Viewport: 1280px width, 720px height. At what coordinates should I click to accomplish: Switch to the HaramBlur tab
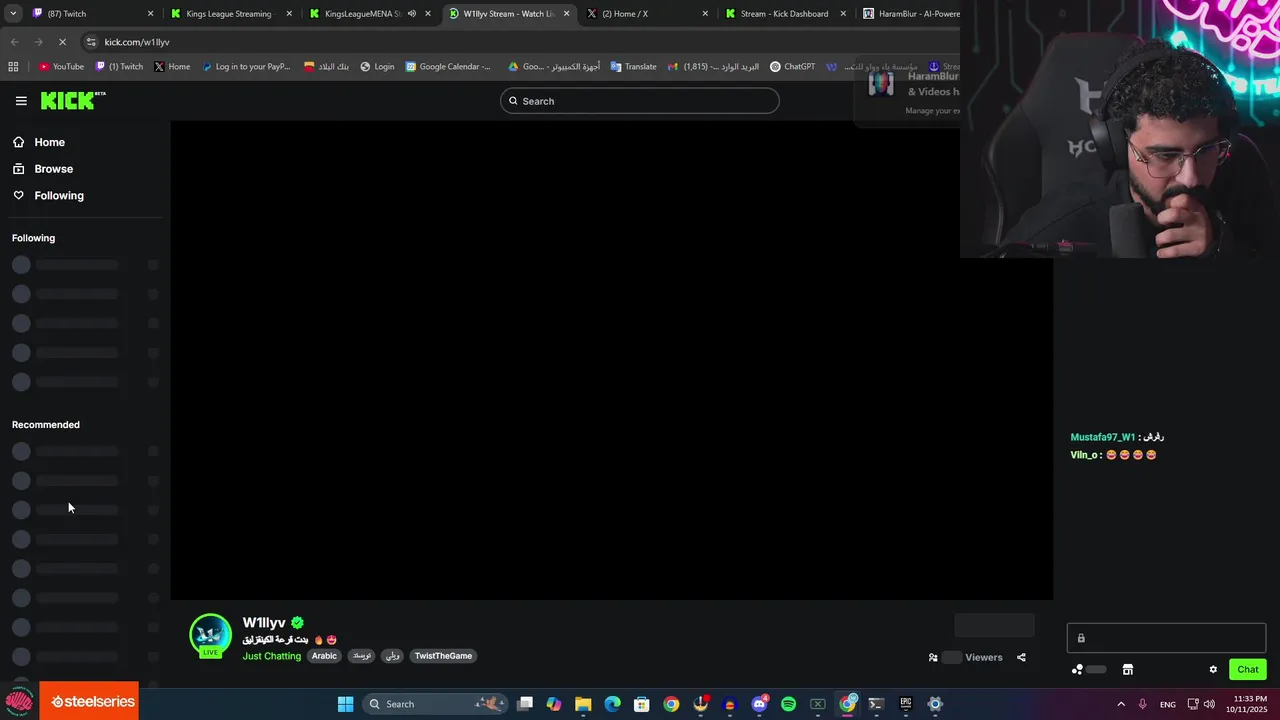pyautogui.click(x=910, y=14)
